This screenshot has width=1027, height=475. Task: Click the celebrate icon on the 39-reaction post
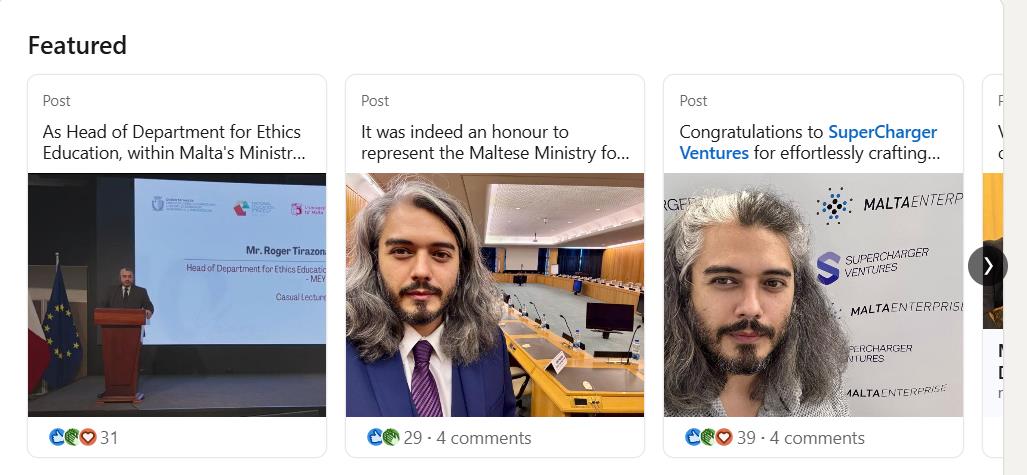708,437
